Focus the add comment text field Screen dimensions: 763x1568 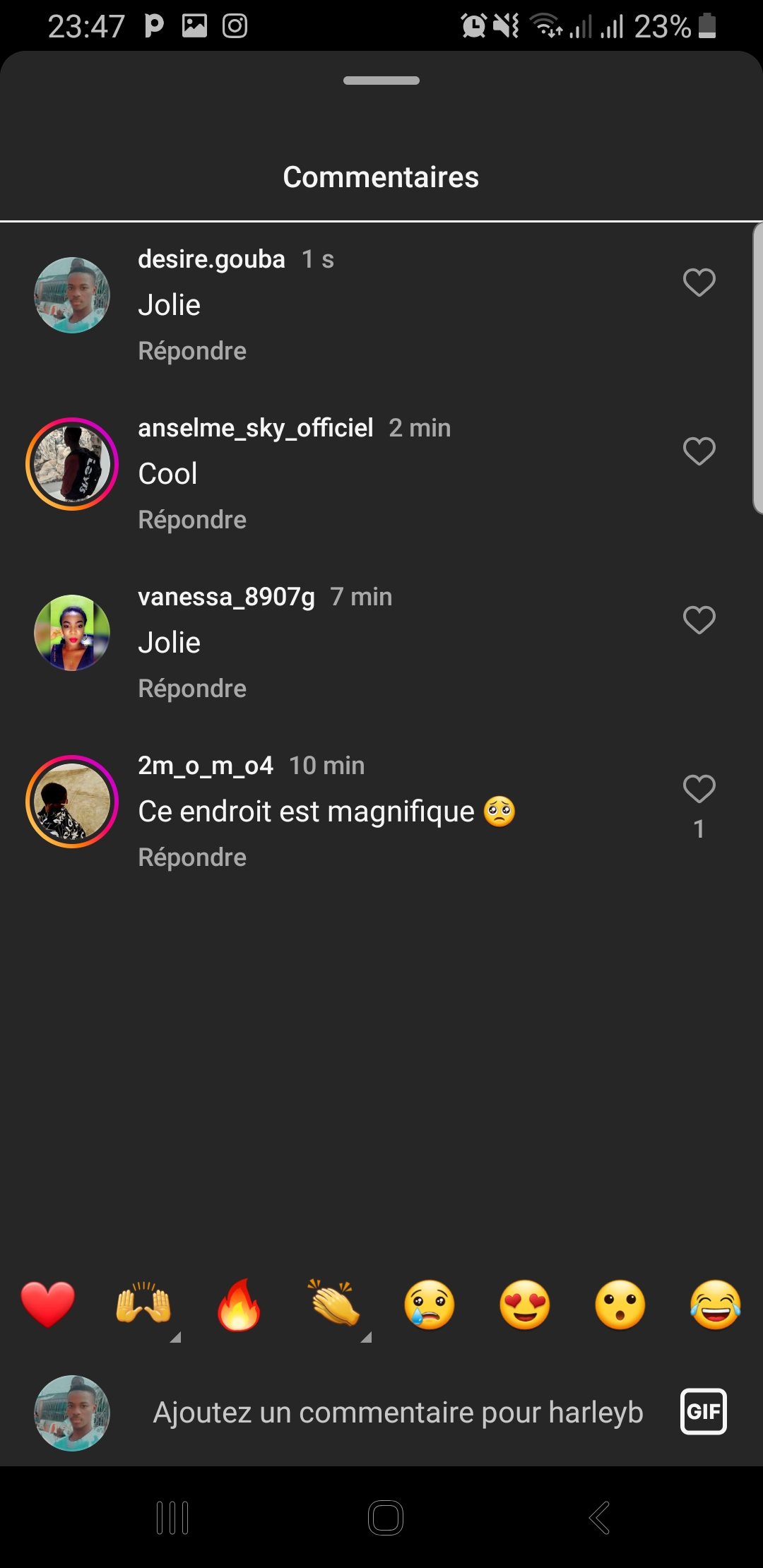pyautogui.click(x=398, y=1413)
